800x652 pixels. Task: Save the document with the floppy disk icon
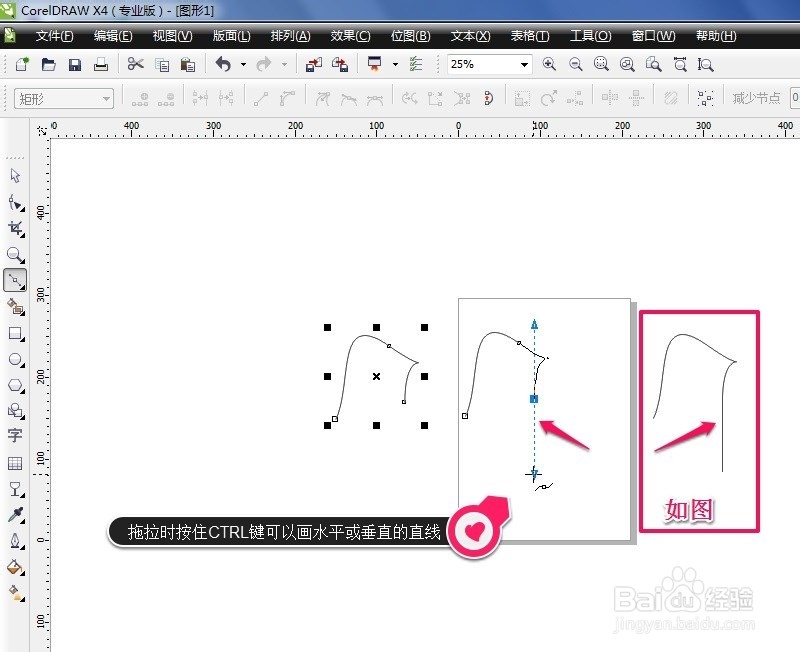[x=75, y=64]
